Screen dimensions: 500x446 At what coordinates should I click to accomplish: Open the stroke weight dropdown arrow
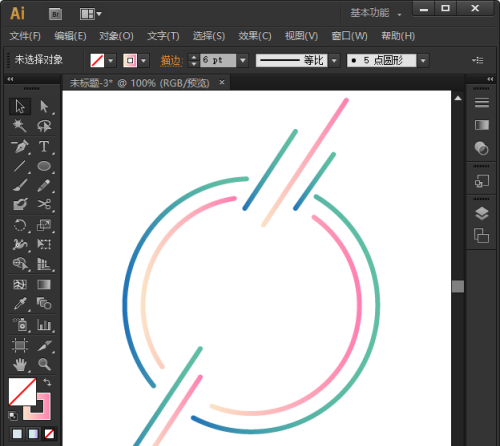pos(243,60)
